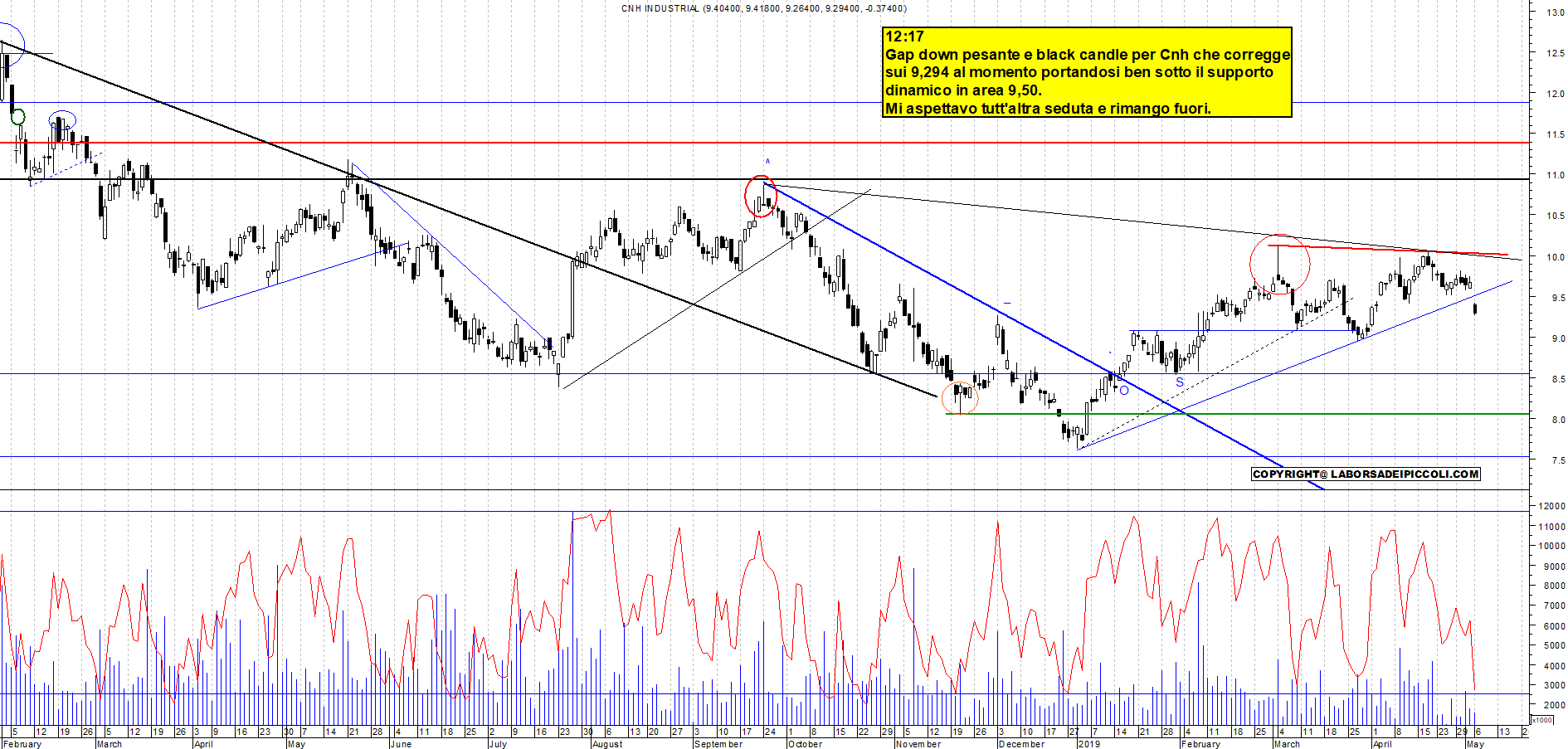1568x749 pixels.
Task: Click the small green circle near February candles
Action: click(17, 117)
